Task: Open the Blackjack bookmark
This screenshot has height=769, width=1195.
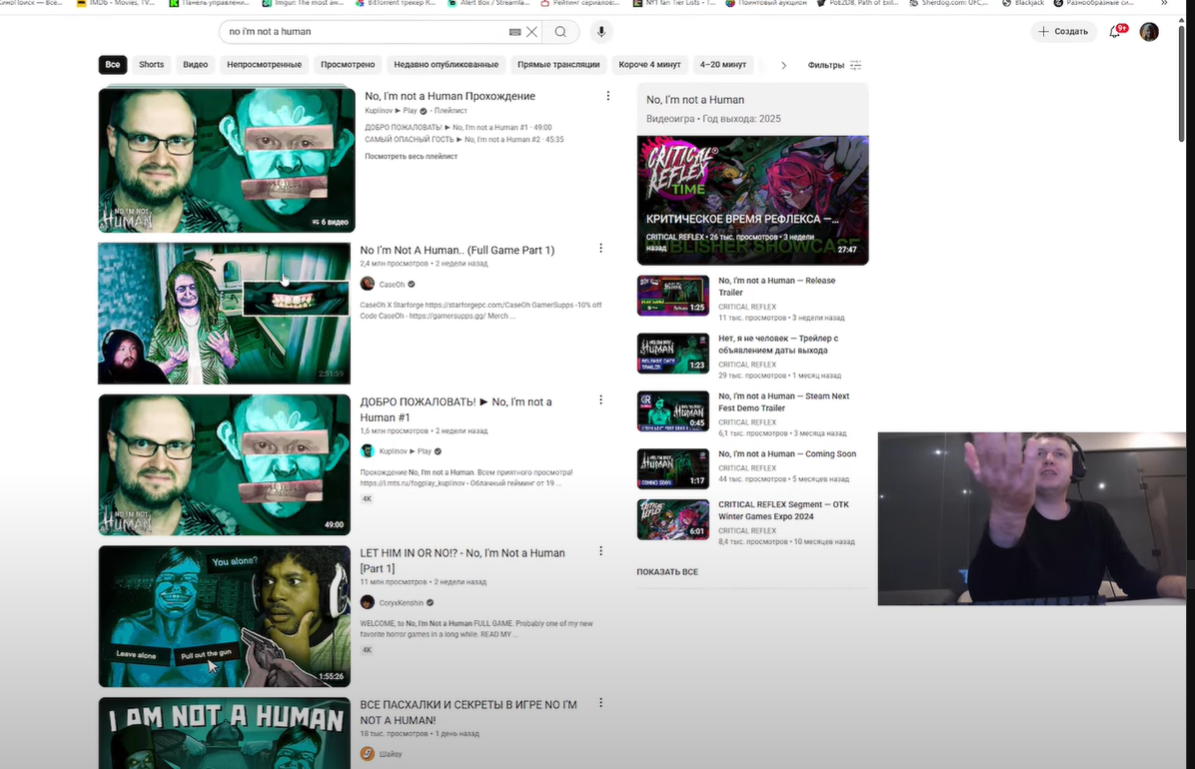Action: [1023, 3]
